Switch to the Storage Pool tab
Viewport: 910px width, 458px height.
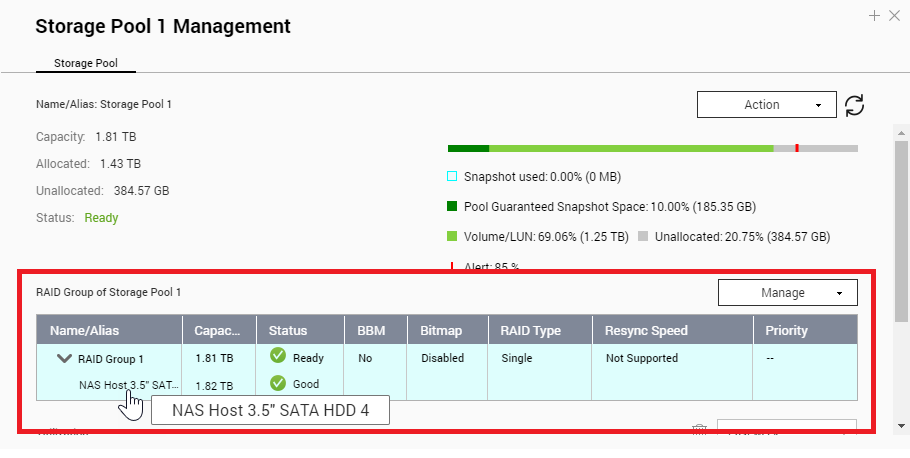pos(85,63)
